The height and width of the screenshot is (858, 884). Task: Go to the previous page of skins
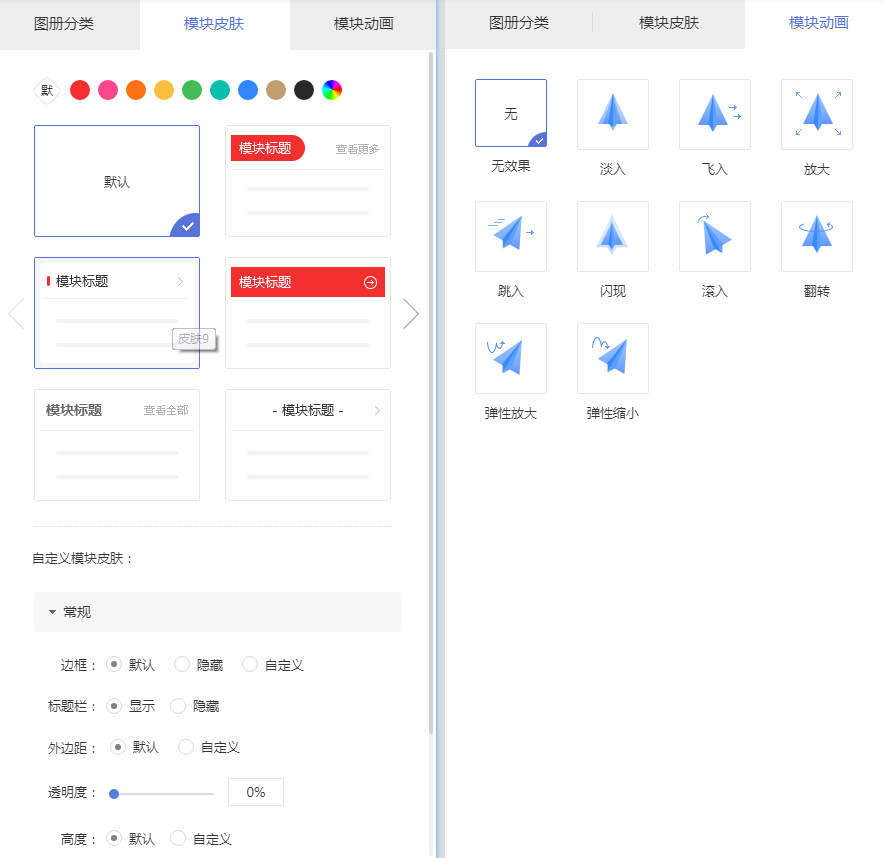tap(16, 313)
